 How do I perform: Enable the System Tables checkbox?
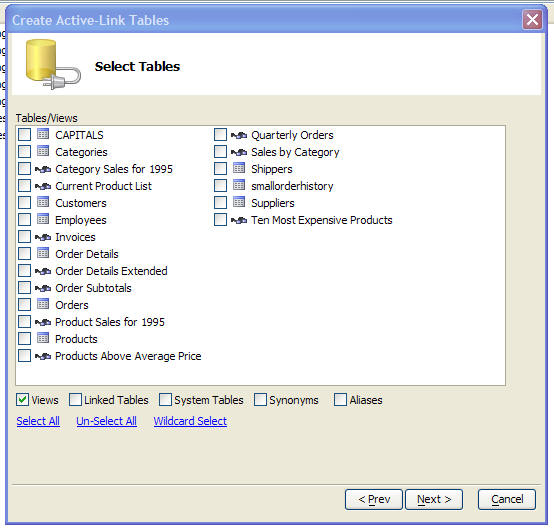point(165,400)
